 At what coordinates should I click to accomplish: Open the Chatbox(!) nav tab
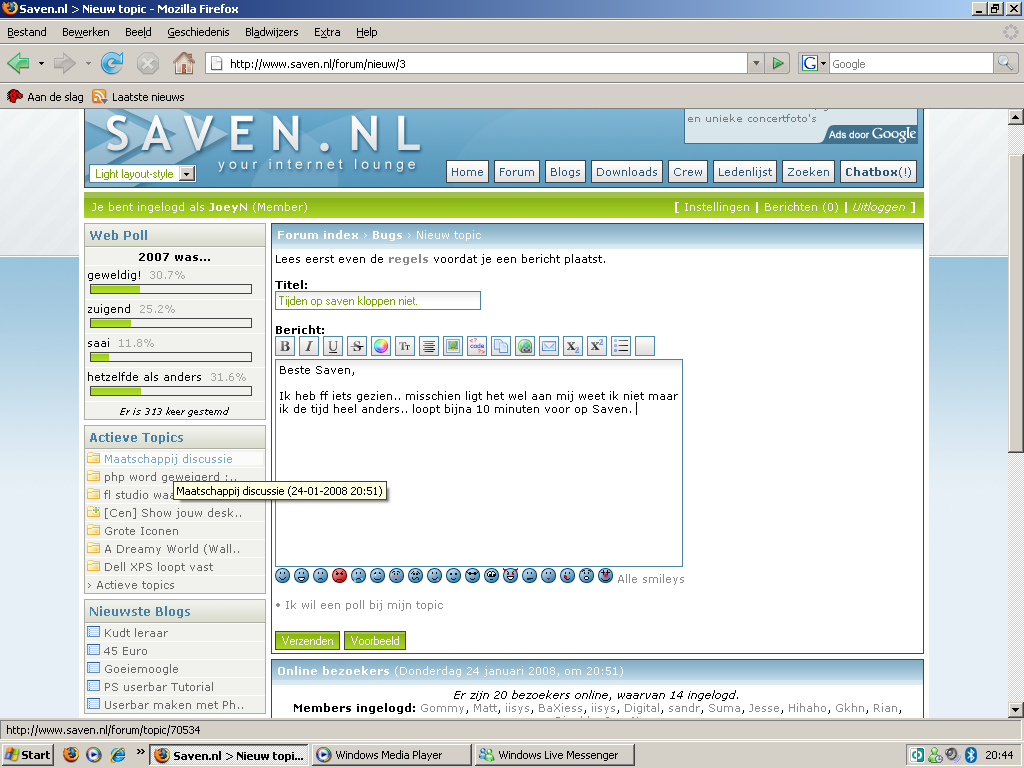(x=878, y=172)
